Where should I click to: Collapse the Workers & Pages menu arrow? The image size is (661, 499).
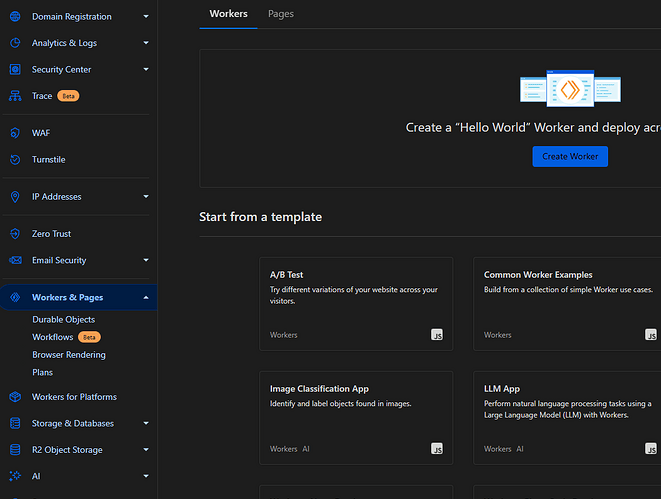146,298
